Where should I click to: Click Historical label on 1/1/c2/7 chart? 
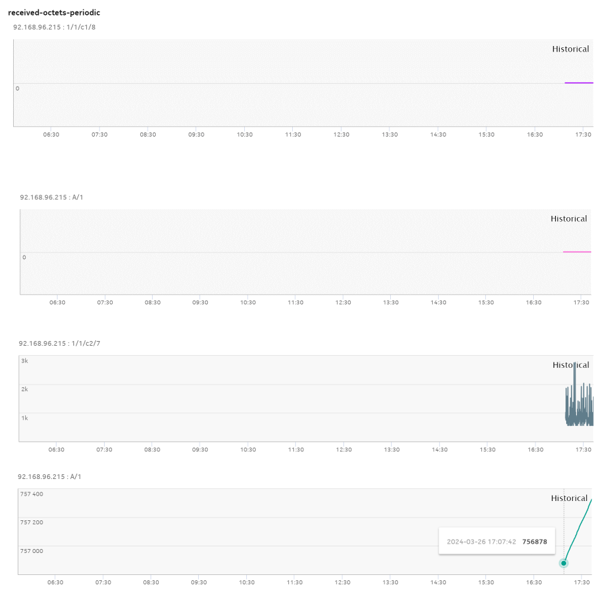[x=570, y=365]
